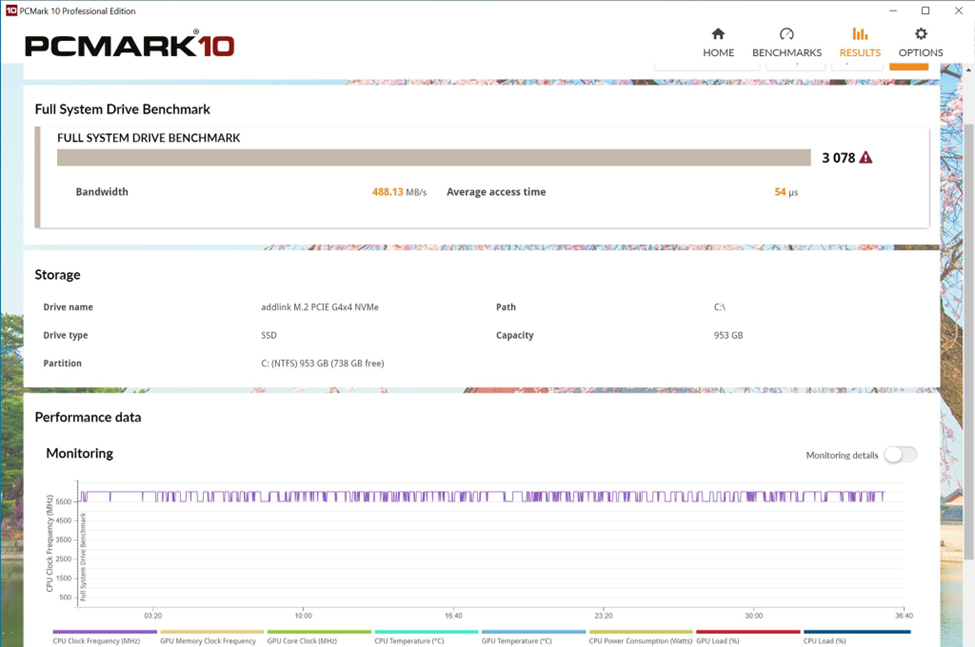Click the red warning triangle beside score
This screenshot has height=647, width=975.
click(866, 158)
